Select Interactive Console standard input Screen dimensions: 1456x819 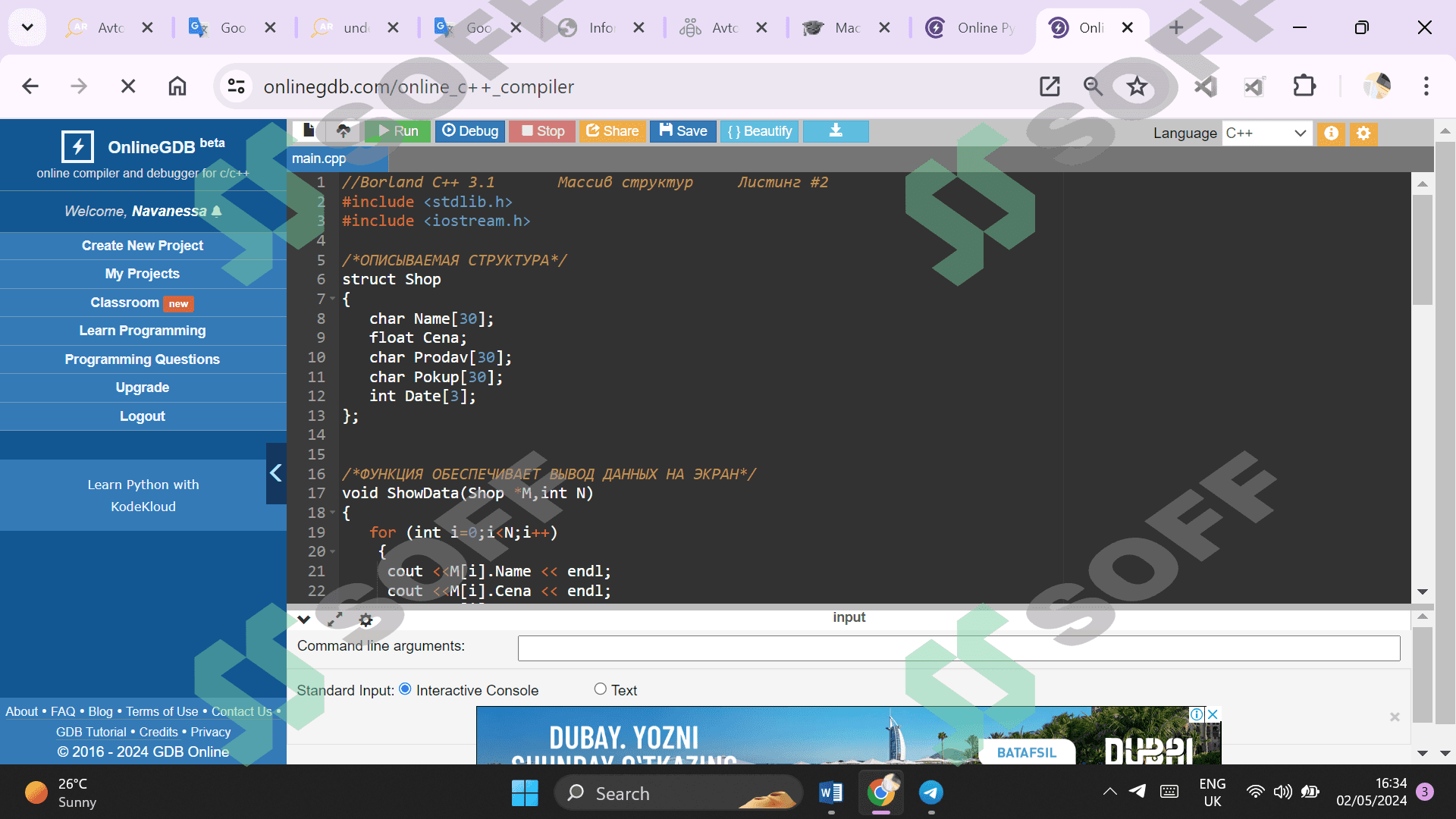pos(405,689)
